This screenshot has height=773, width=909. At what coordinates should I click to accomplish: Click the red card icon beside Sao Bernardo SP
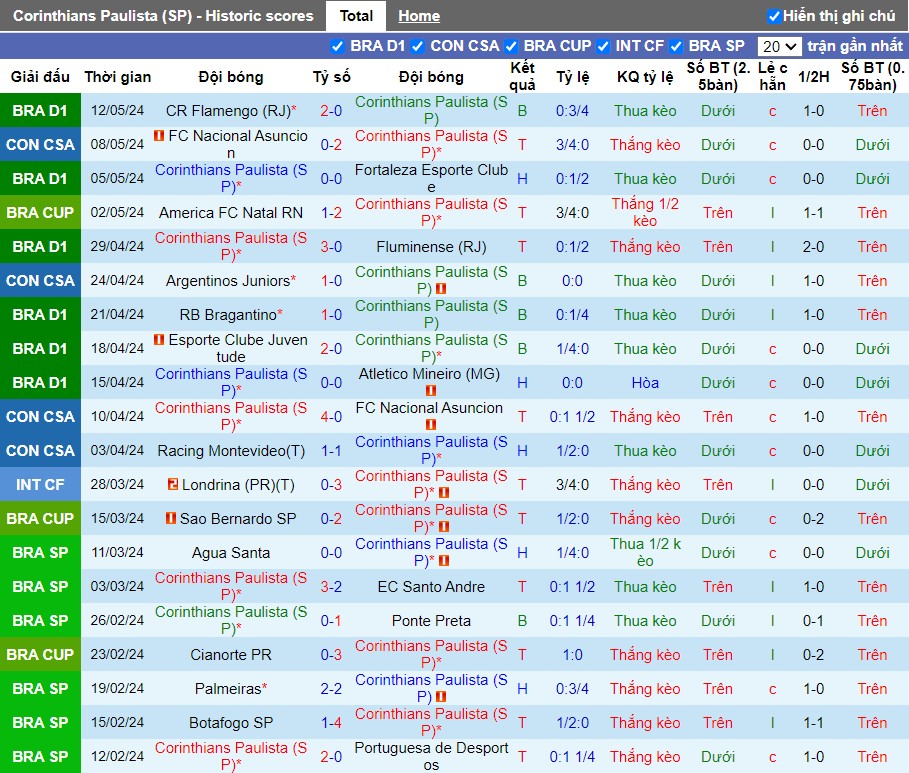(170, 518)
